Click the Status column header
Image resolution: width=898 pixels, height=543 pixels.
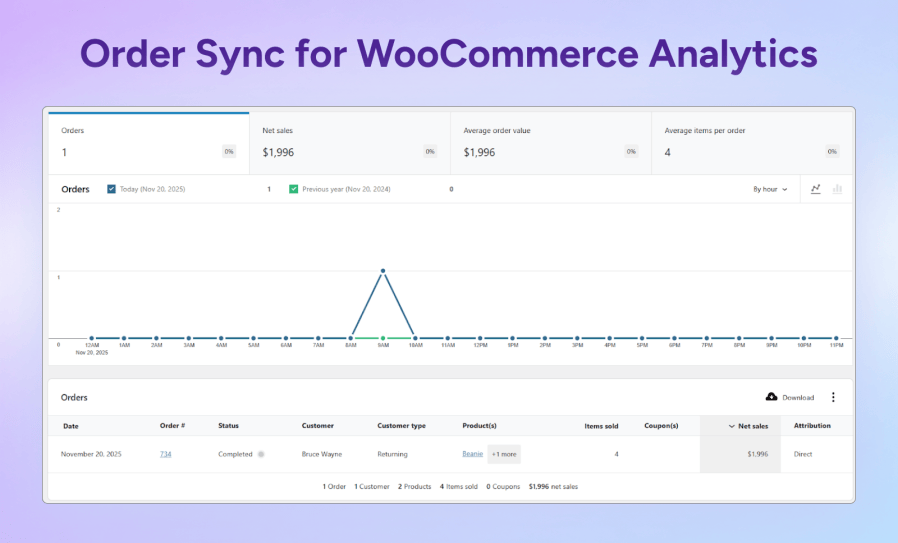coord(229,426)
